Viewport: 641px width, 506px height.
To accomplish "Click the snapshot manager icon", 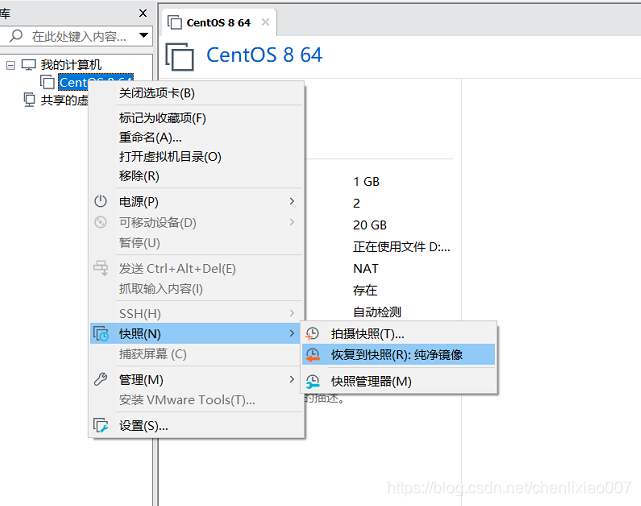I will coord(313,382).
